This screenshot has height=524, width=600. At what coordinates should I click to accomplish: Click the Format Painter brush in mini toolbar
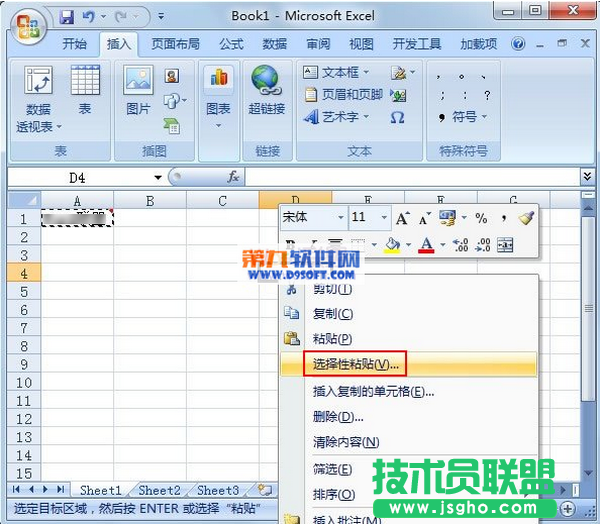tap(526, 218)
